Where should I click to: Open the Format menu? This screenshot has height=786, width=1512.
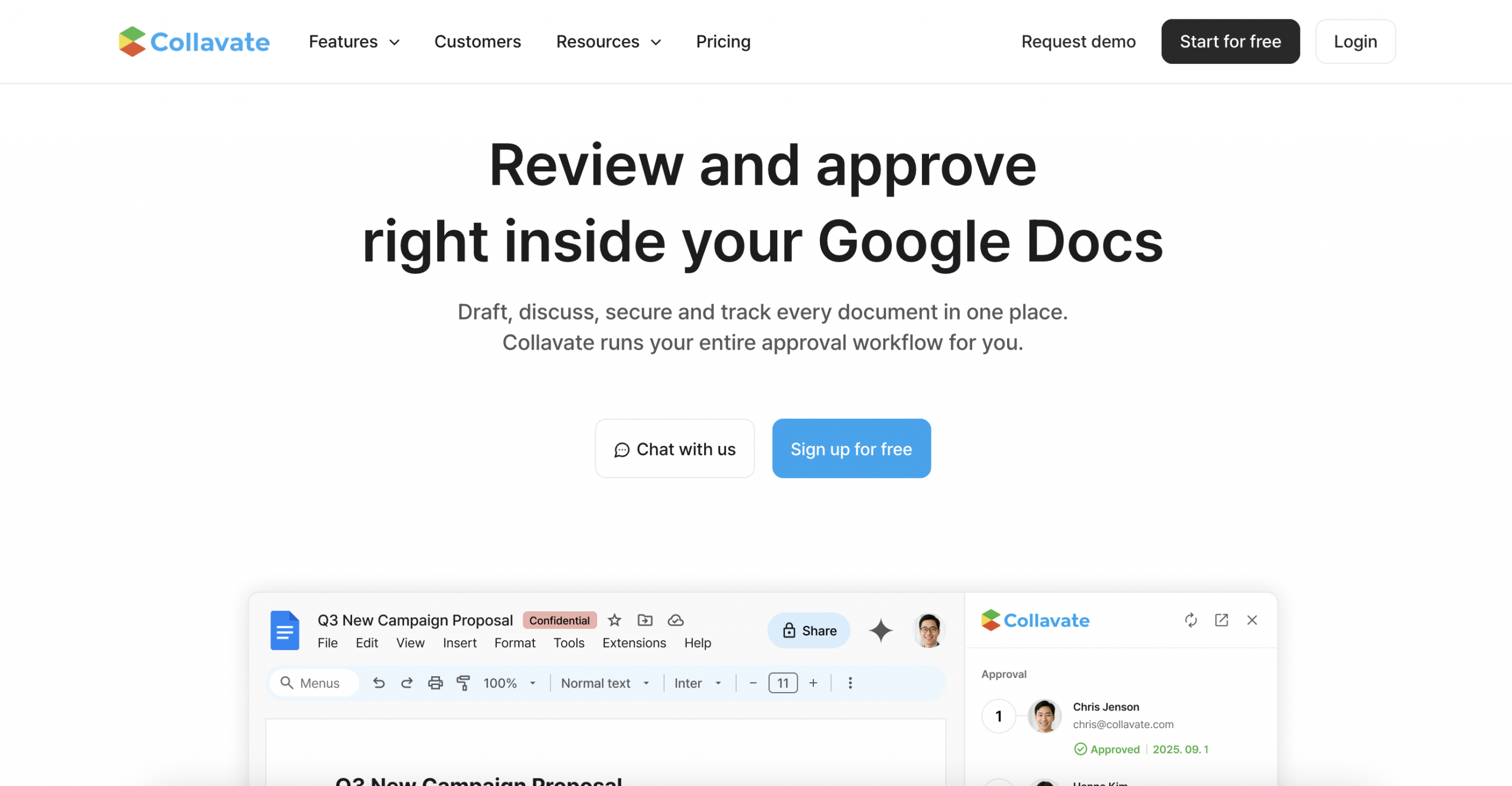click(515, 643)
